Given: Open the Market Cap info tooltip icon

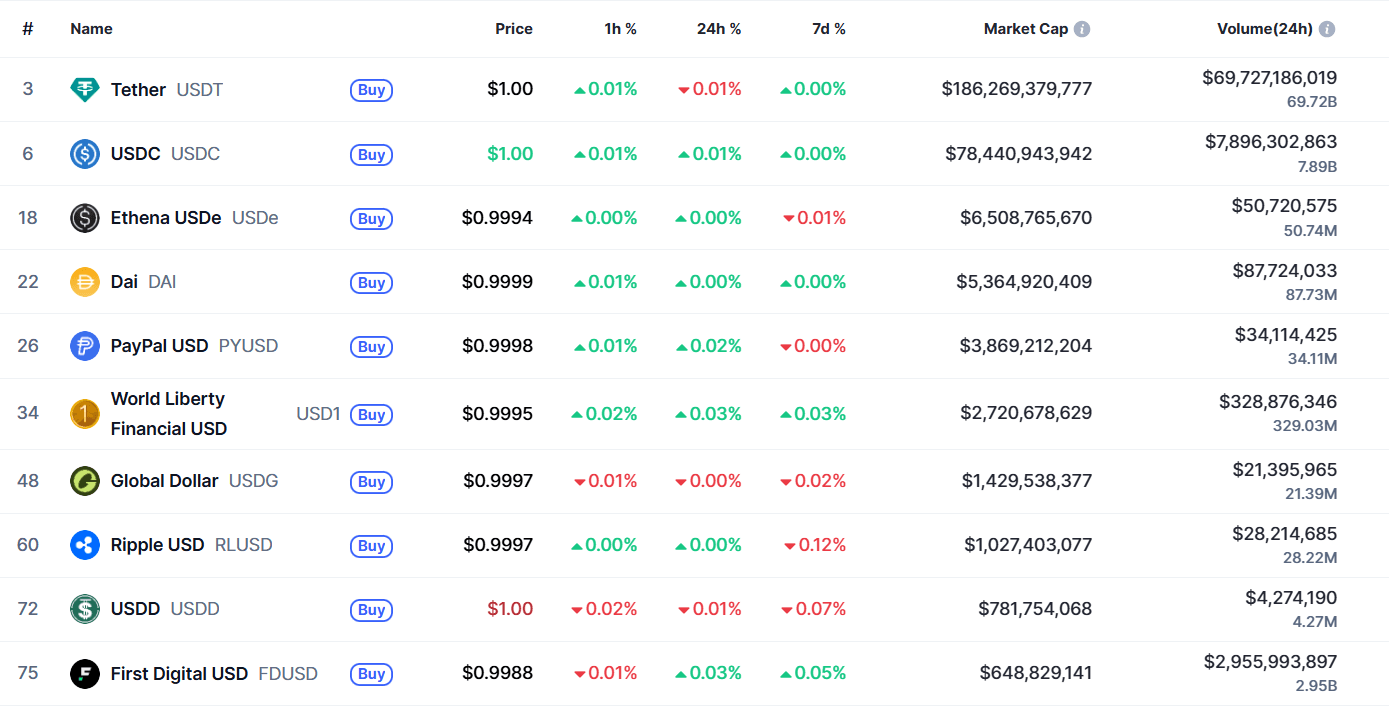Looking at the screenshot, I should pos(1081,29).
